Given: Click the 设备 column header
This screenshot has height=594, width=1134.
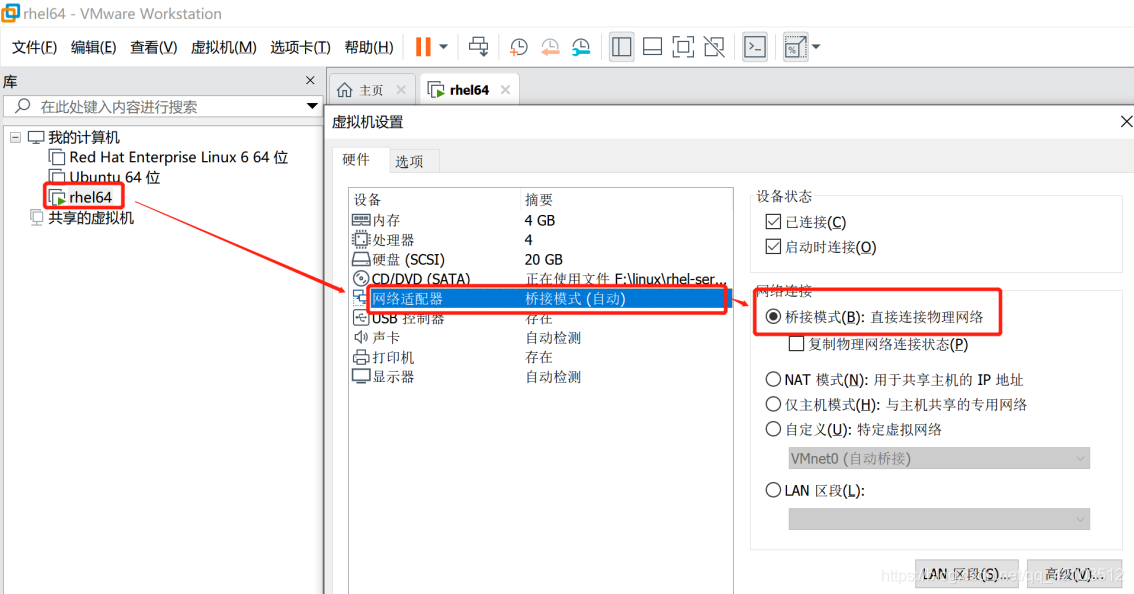Looking at the screenshot, I should pos(435,199).
